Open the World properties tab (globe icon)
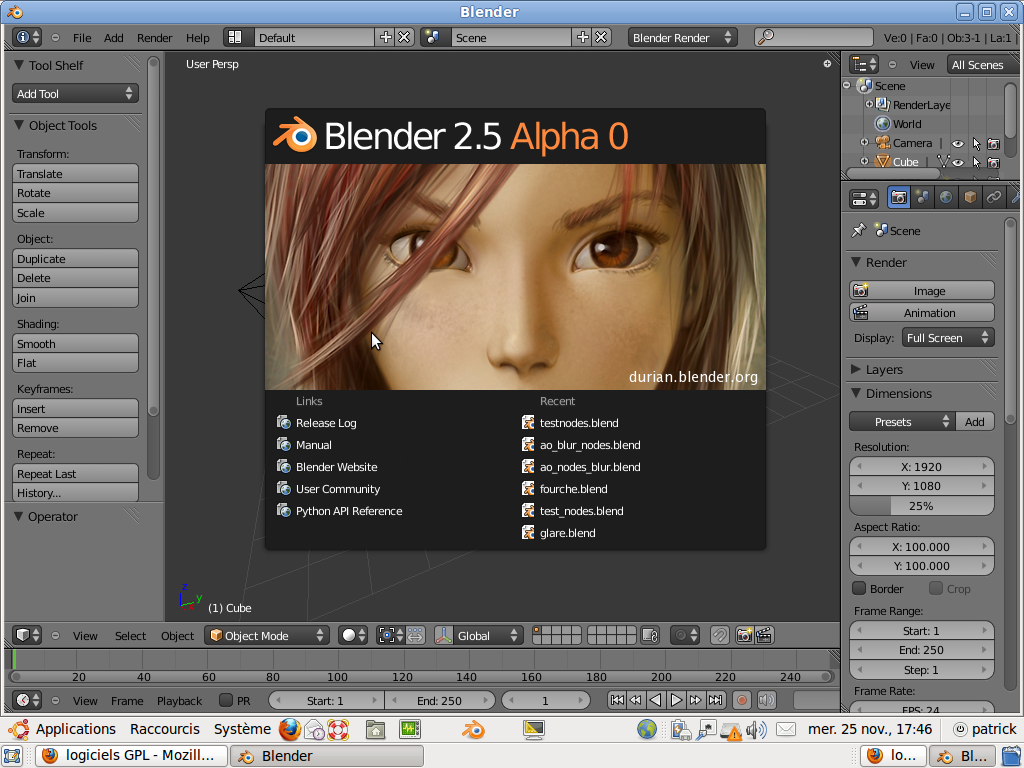This screenshot has width=1024, height=768. point(947,197)
